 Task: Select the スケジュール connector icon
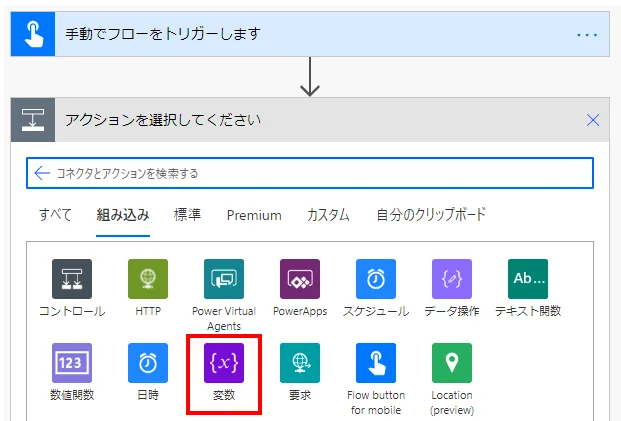(376, 279)
